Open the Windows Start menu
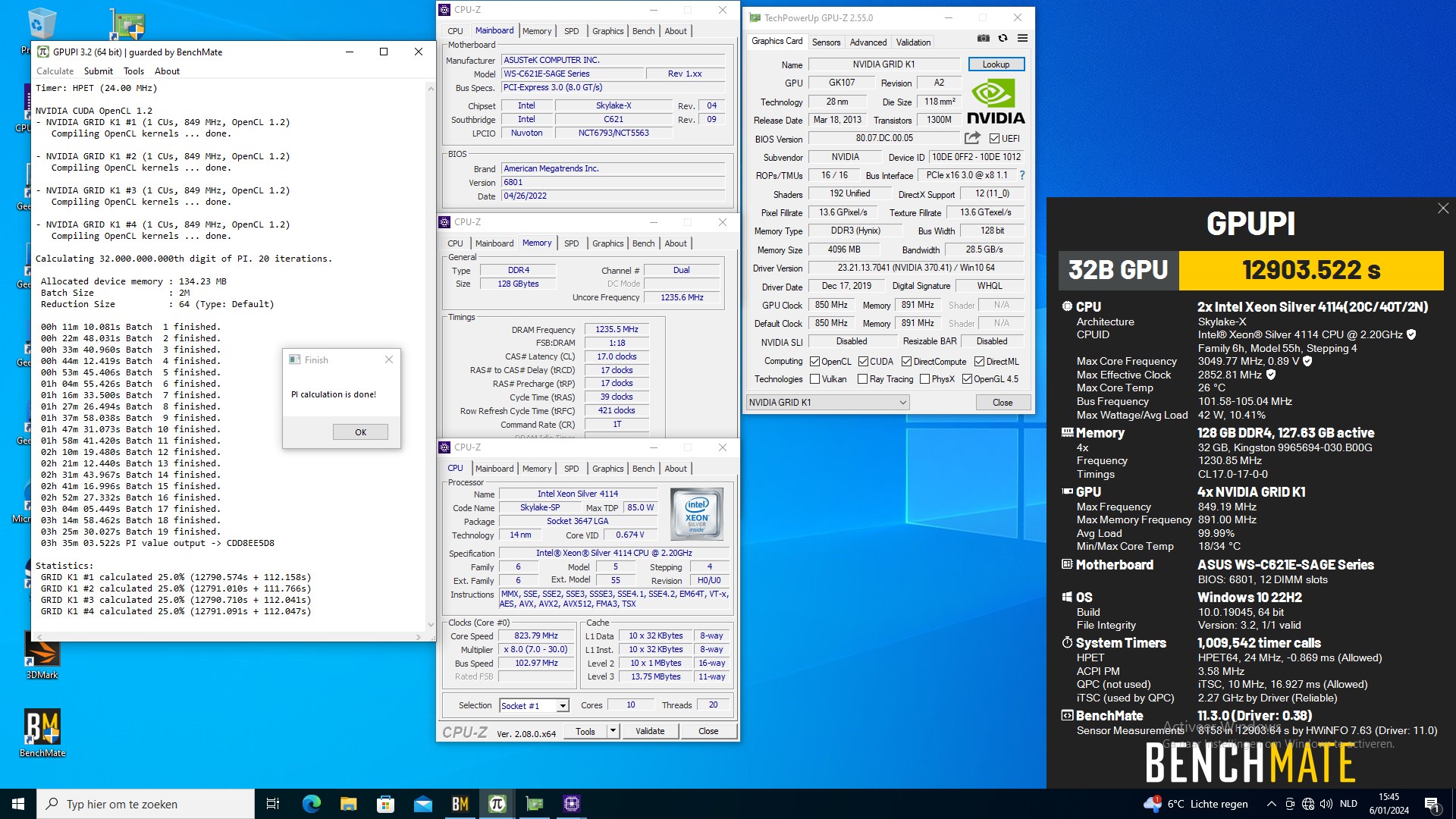The height and width of the screenshot is (819, 1456). tap(18, 804)
